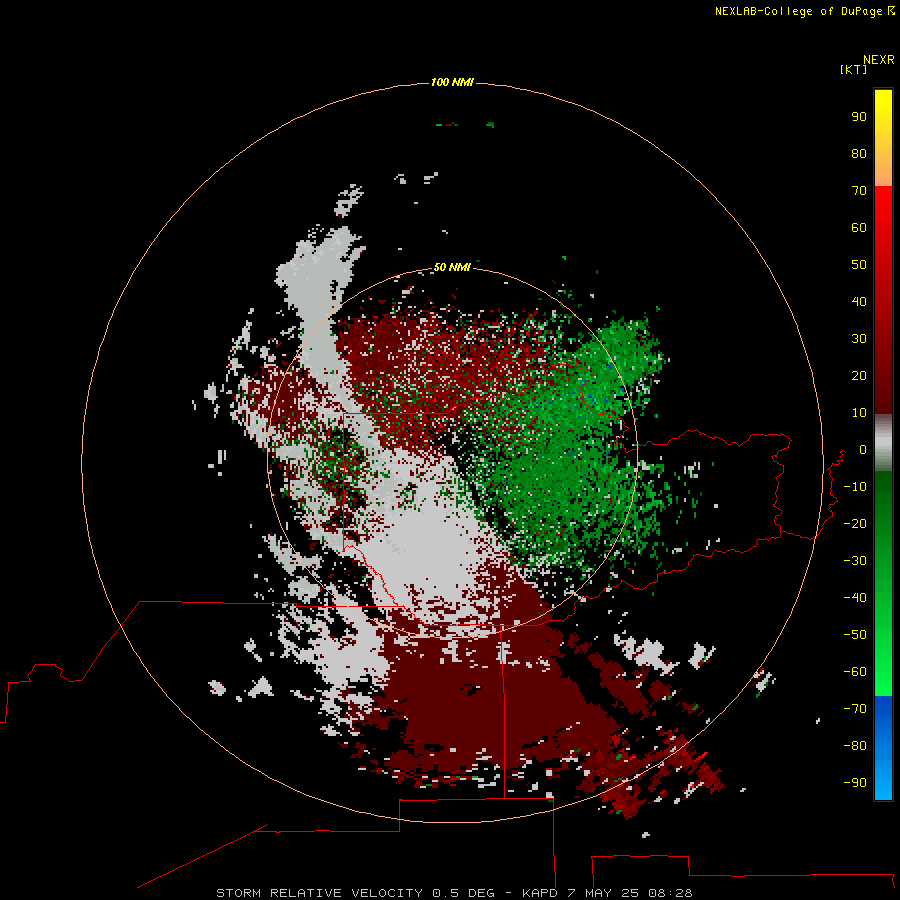
Task: Click the 30 knot scale label
Action: pyautogui.click(x=859, y=339)
